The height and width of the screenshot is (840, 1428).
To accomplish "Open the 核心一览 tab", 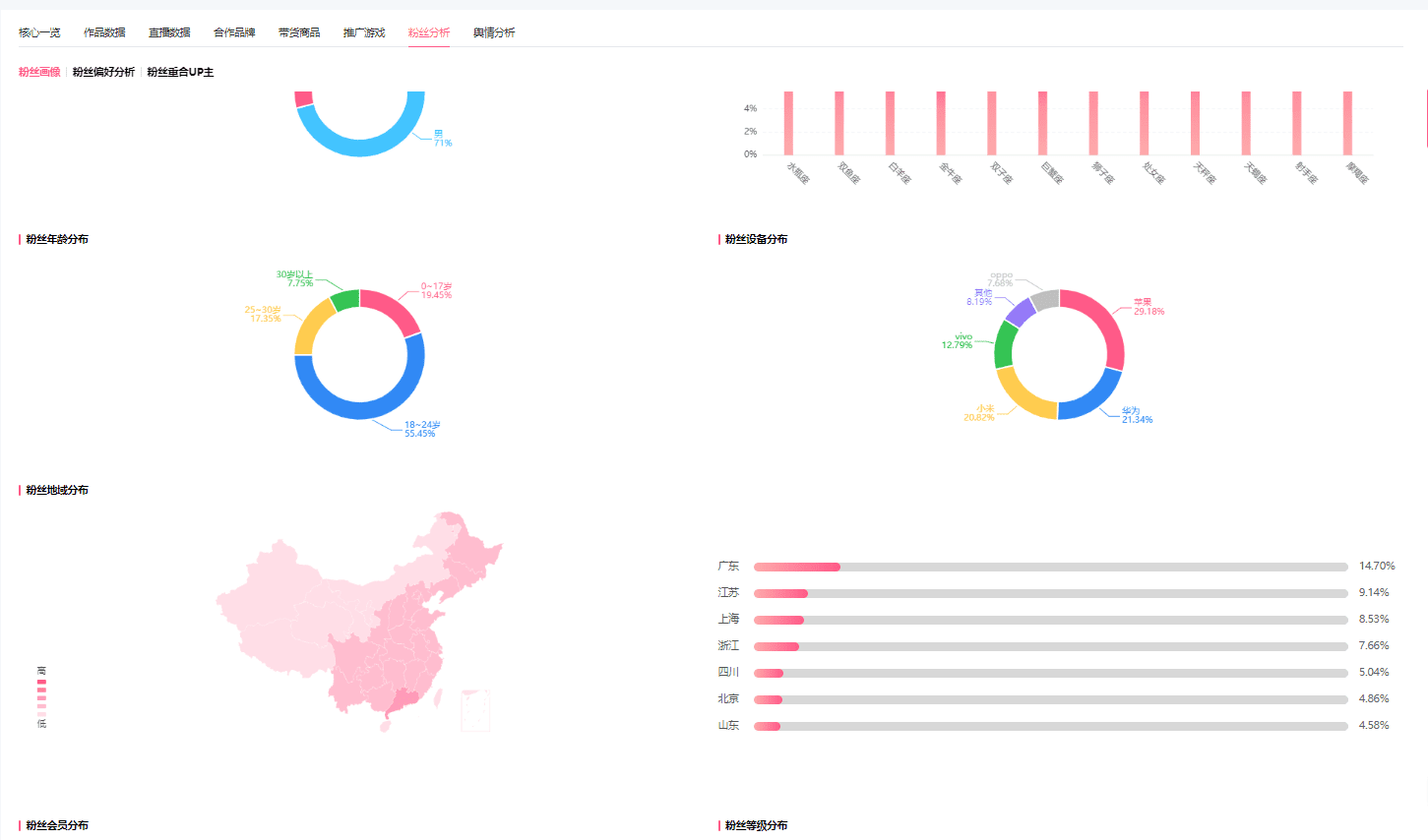I will (x=39, y=32).
